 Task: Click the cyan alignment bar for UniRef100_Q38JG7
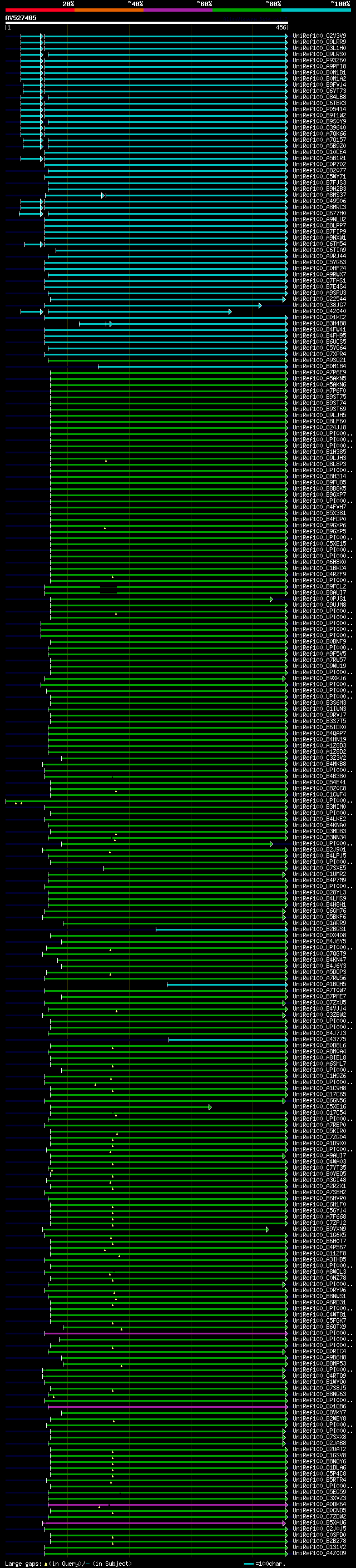(154, 305)
